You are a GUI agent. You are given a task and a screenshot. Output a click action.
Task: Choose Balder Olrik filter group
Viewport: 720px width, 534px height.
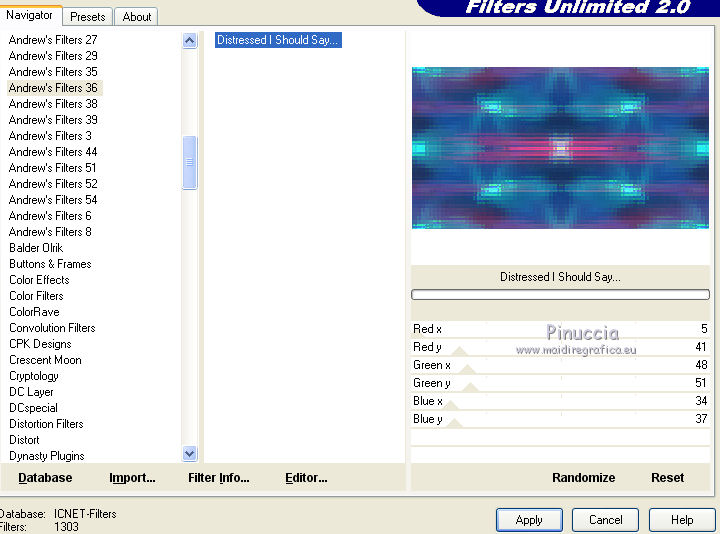point(36,248)
